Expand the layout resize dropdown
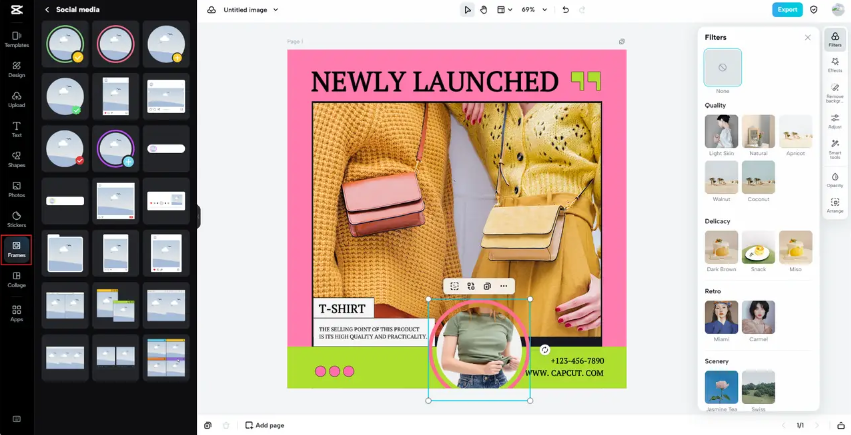851x435 pixels. click(x=505, y=10)
